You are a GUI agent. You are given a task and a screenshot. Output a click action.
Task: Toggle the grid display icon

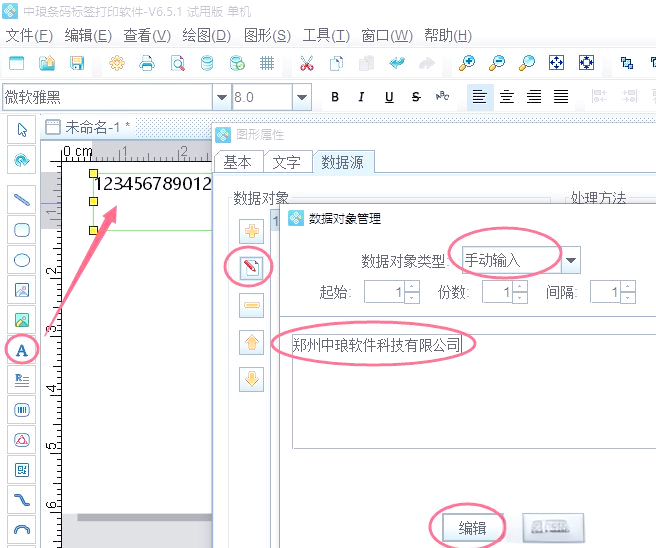click(267, 63)
